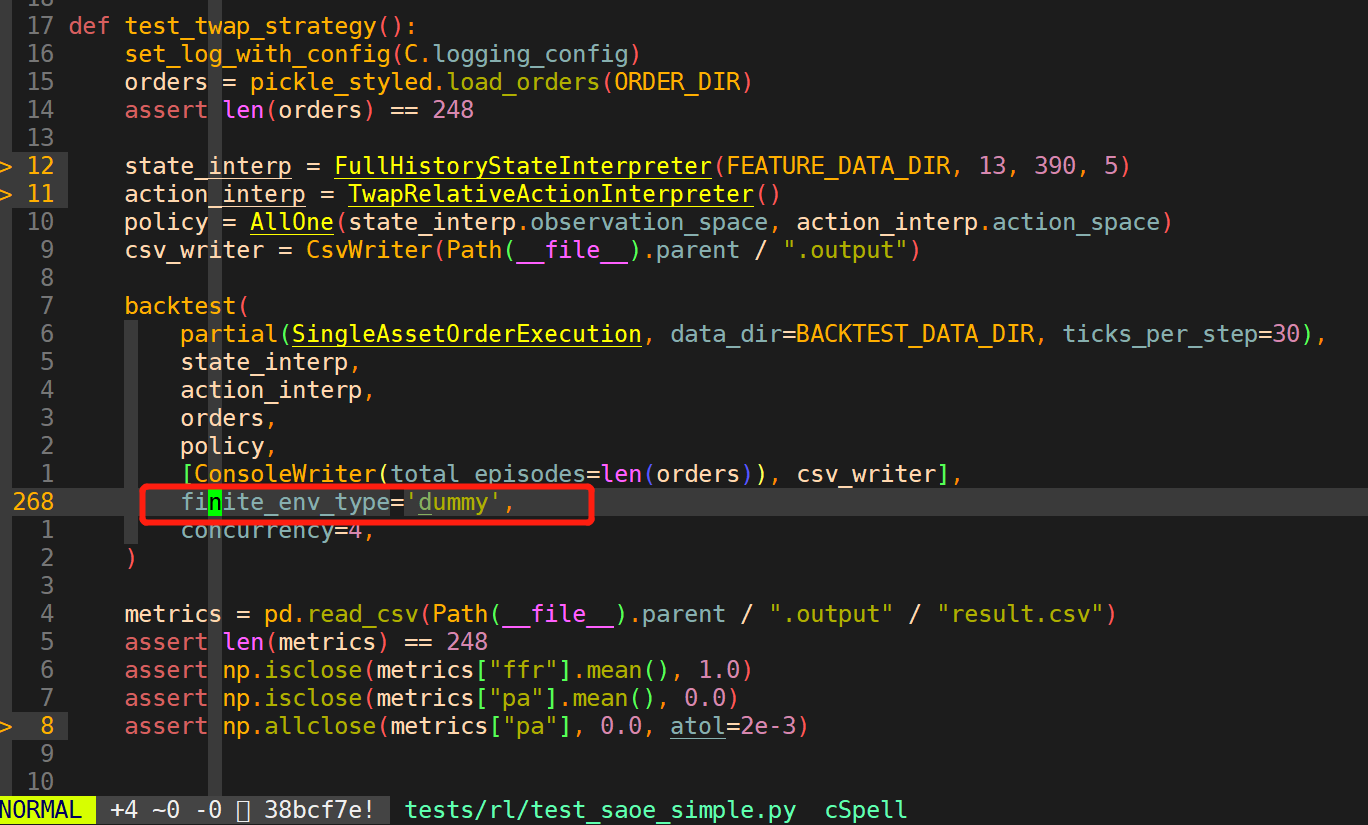Click the 'FEATURE_DATA_DIR' argument
This screenshot has height=825, width=1368.
tap(836, 165)
